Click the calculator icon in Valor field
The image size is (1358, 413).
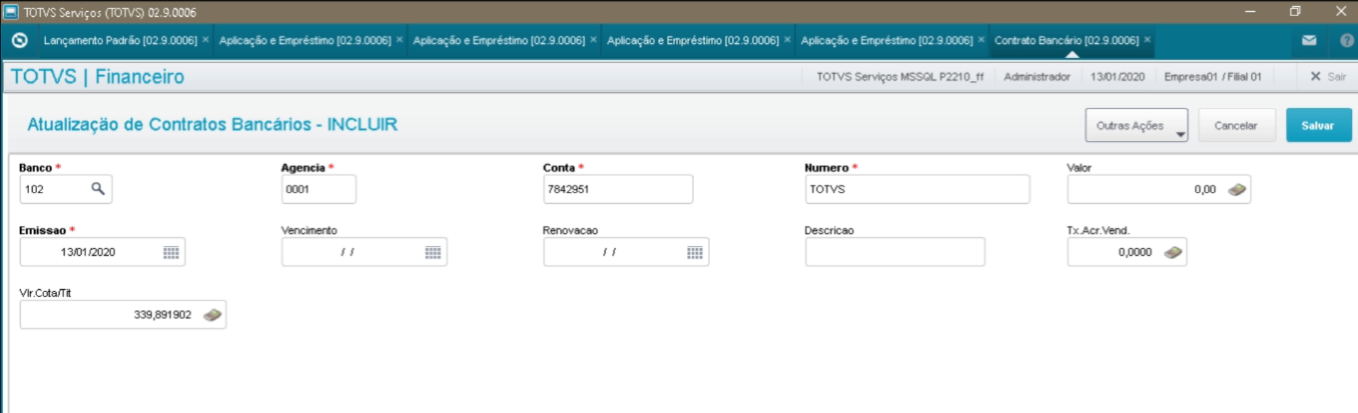click(x=1237, y=189)
